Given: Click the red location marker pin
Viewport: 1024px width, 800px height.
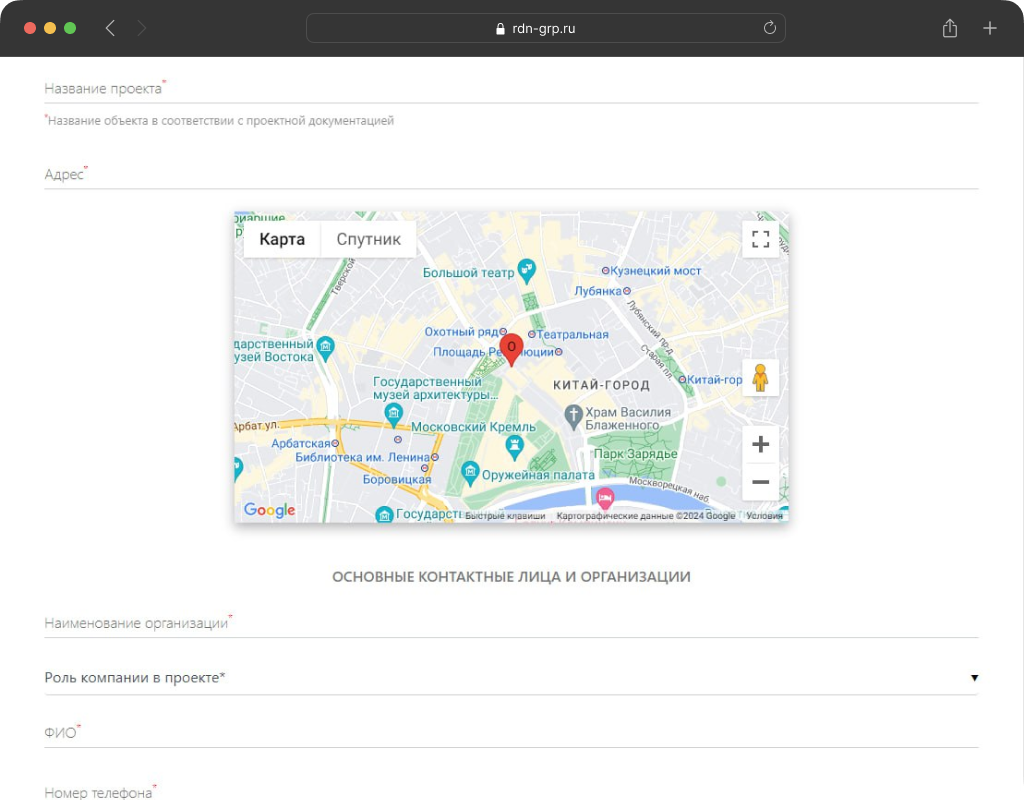Looking at the screenshot, I should coord(511,349).
